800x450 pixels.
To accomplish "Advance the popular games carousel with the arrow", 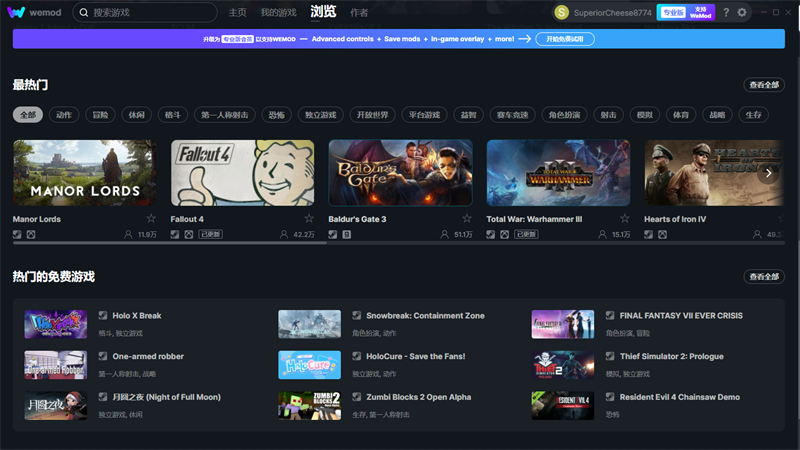I will click(768, 173).
